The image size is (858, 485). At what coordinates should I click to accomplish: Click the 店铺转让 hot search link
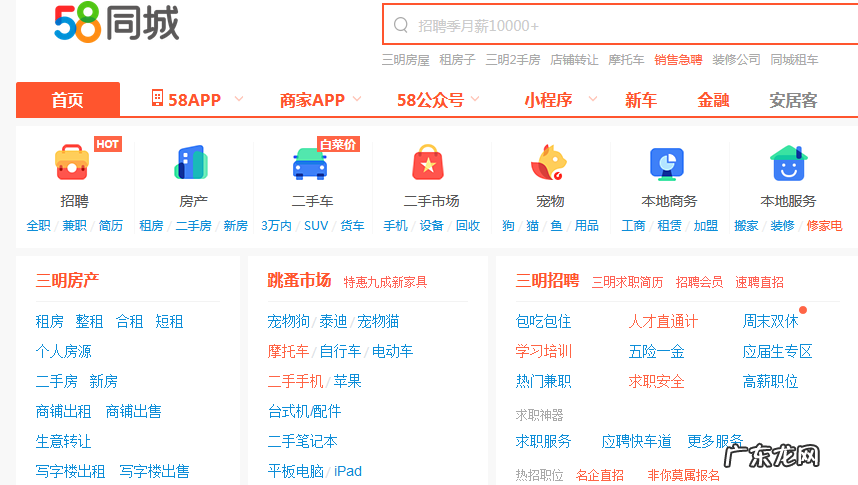[x=574, y=60]
